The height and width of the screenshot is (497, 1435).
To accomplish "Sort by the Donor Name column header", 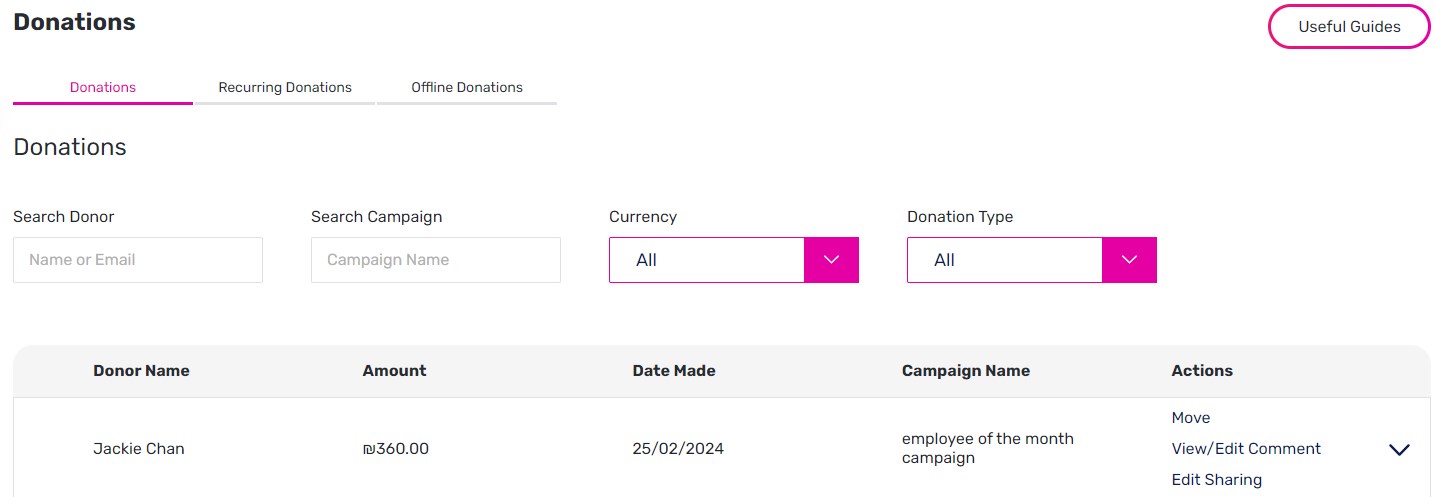I will [x=141, y=371].
